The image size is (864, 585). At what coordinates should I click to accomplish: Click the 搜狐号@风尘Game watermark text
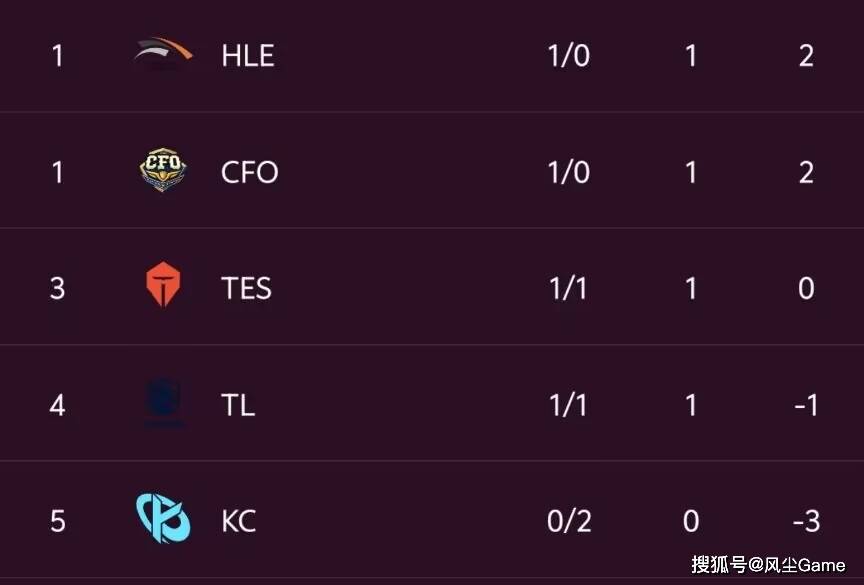(x=769, y=565)
